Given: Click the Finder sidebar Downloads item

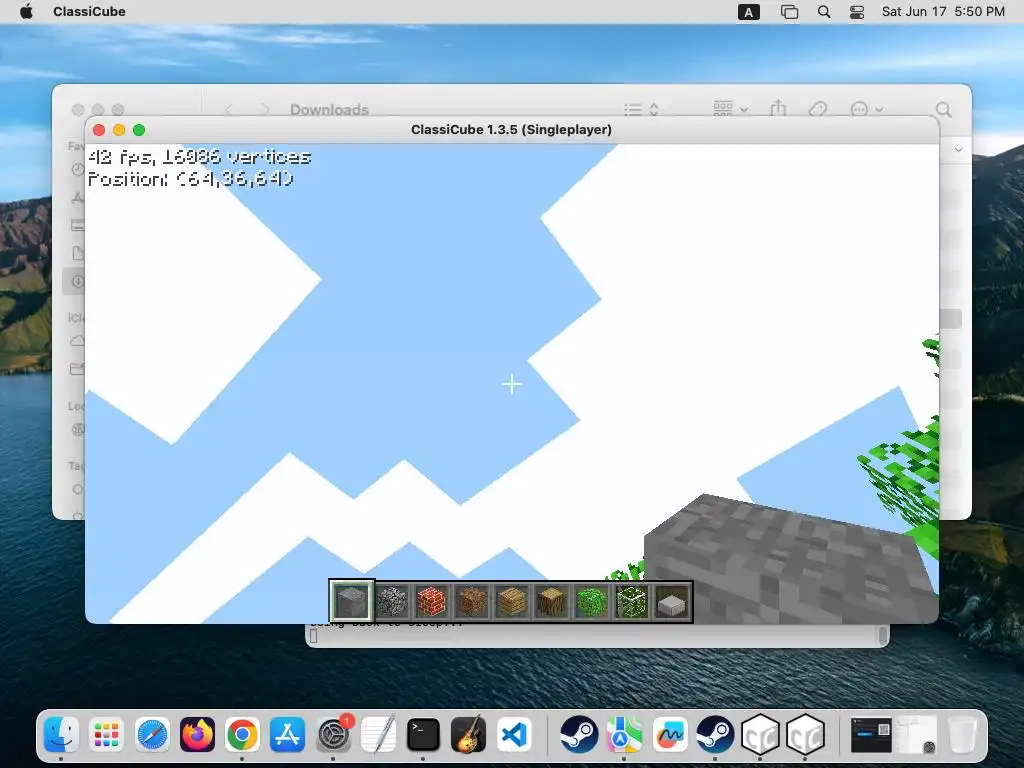Looking at the screenshot, I should click(74, 281).
